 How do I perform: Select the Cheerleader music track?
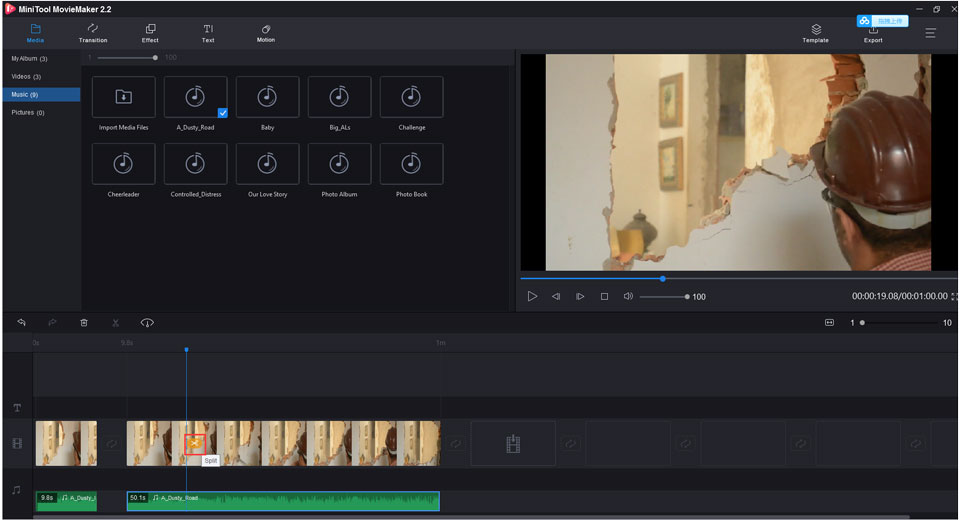124,164
